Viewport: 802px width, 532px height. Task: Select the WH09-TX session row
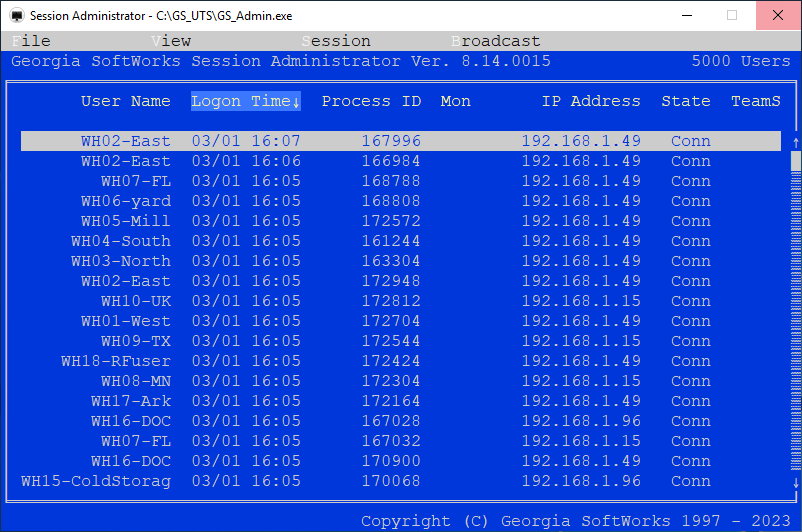pos(401,341)
